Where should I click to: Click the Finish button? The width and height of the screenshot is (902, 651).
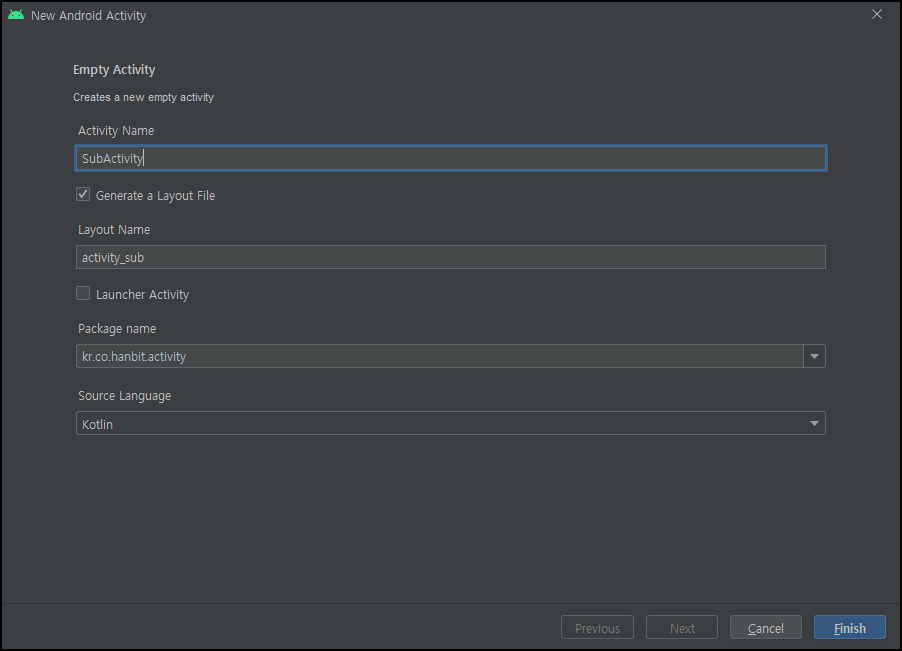point(850,627)
